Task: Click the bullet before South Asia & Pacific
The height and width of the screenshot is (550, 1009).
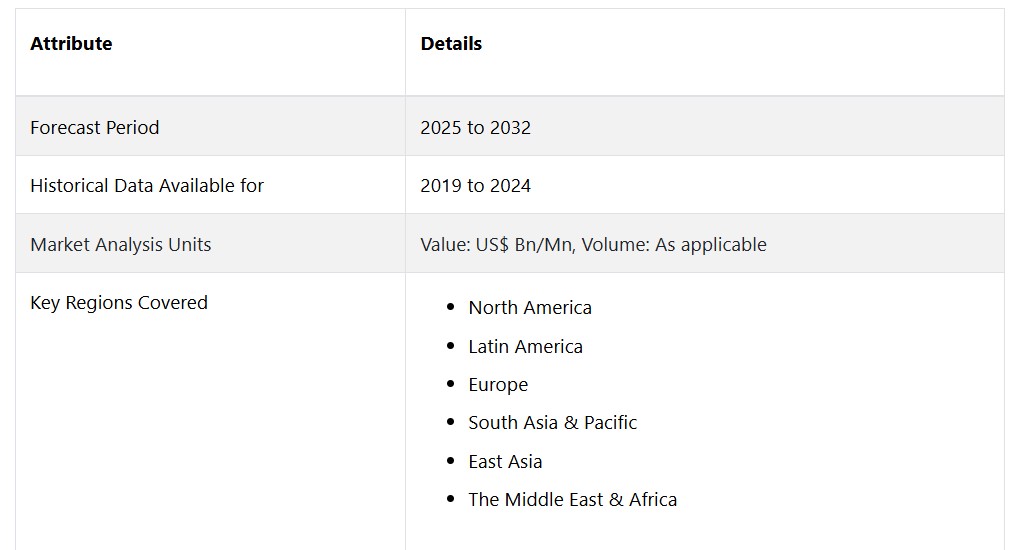Action: coord(450,422)
